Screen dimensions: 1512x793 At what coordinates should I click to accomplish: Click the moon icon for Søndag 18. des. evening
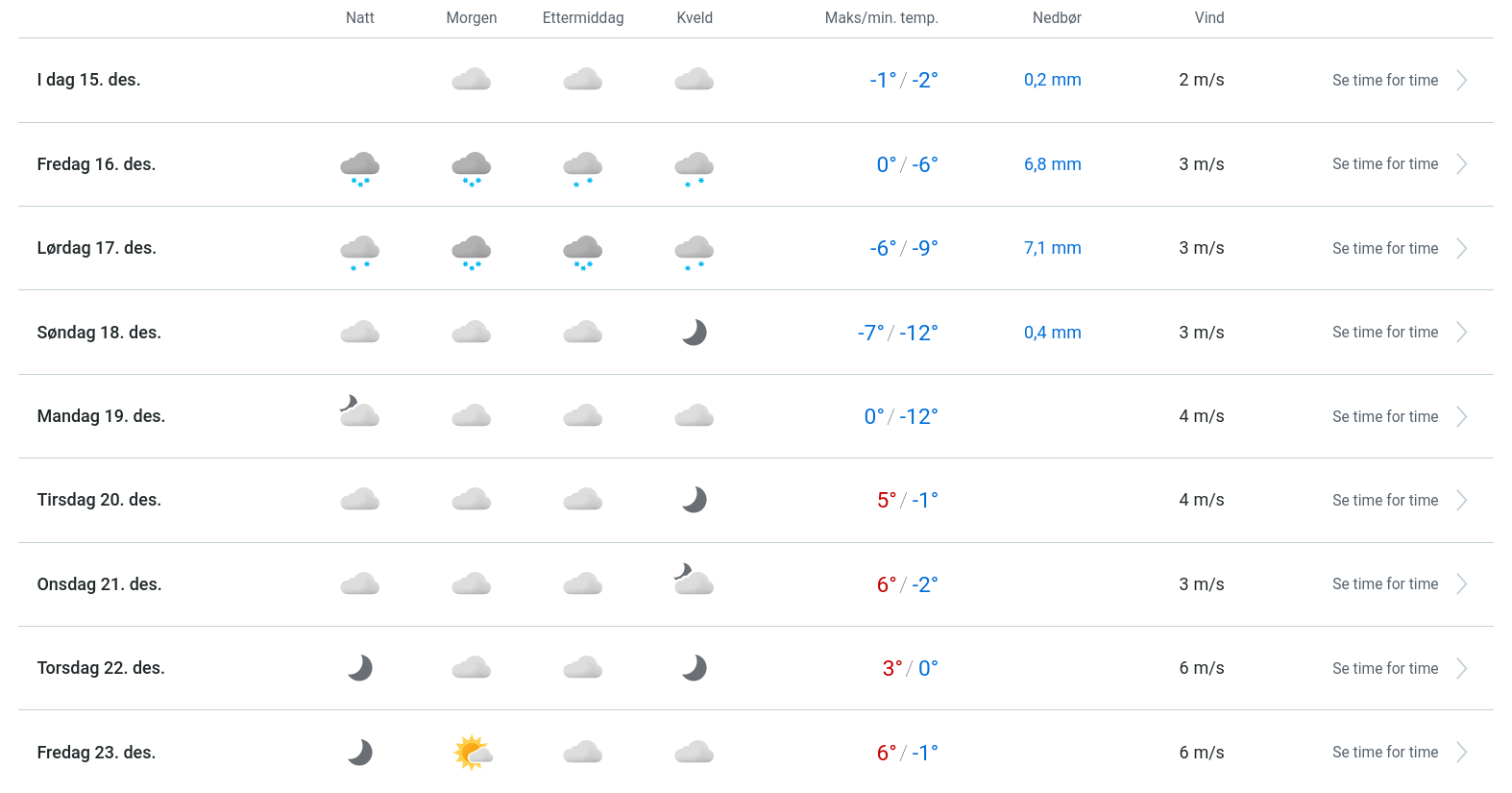[695, 333]
